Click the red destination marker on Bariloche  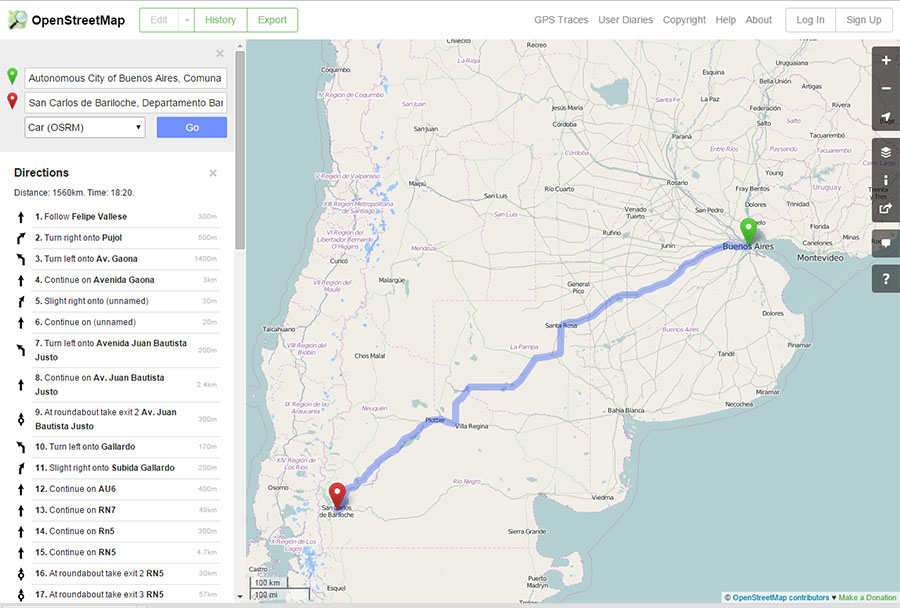(337, 496)
